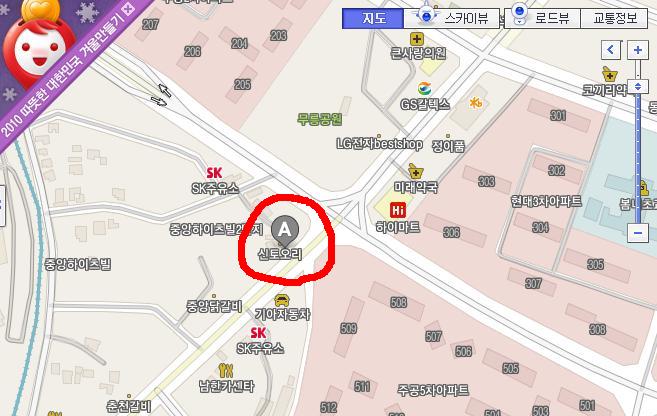This screenshot has width=657, height=416.
Task: Click the 큰사랑의원 hospital cross icon
Action: tap(416, 39)
